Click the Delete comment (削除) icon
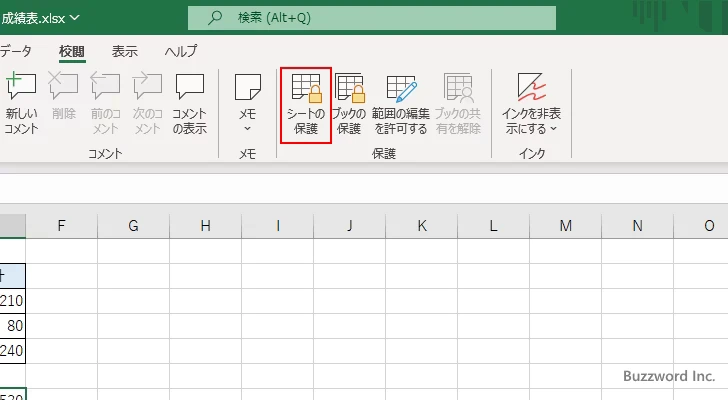The image size is (728, 400). pos(63,86)
